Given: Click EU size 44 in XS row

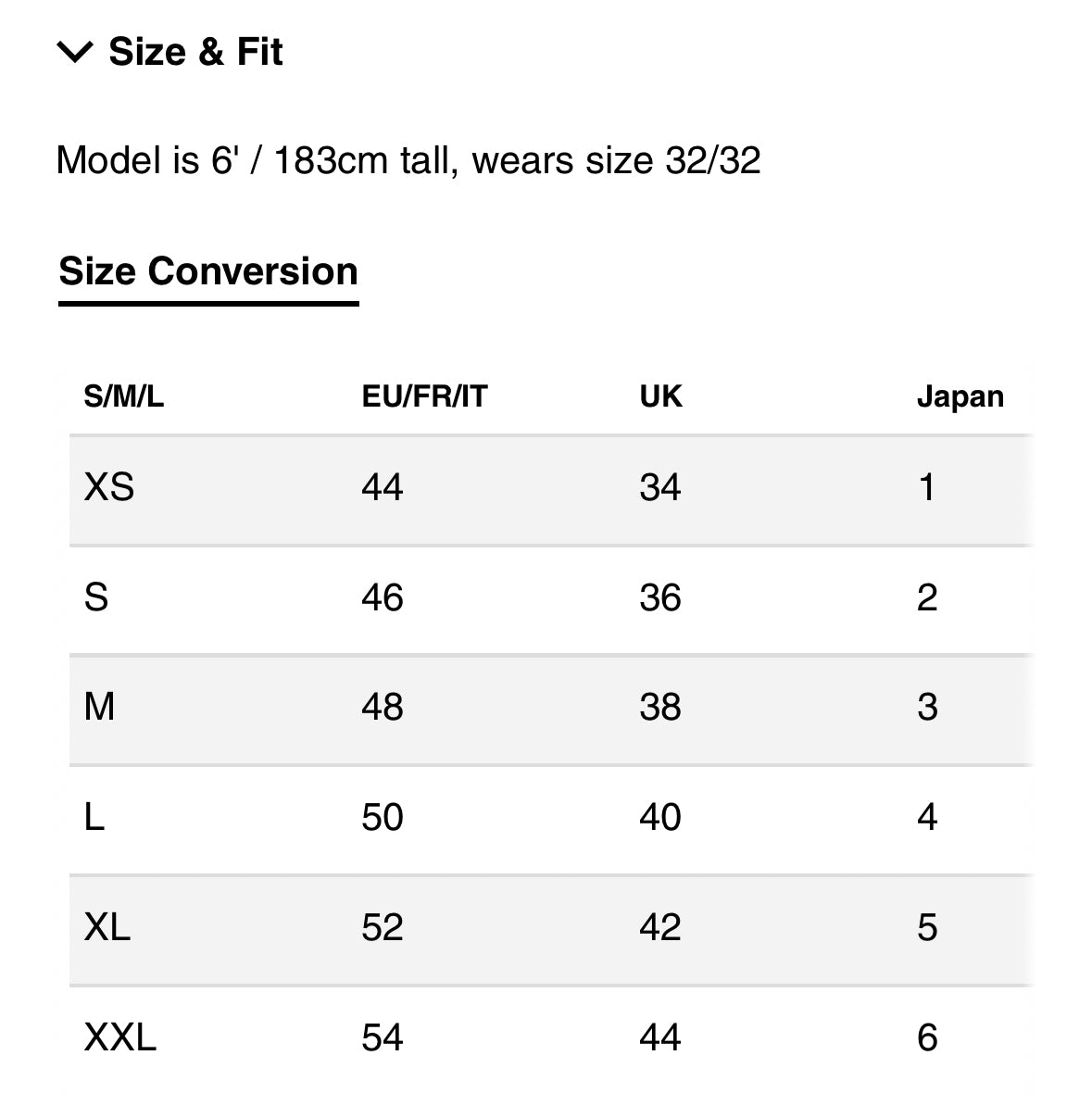Looking at the screenshot, I should [x=383, y=487].
